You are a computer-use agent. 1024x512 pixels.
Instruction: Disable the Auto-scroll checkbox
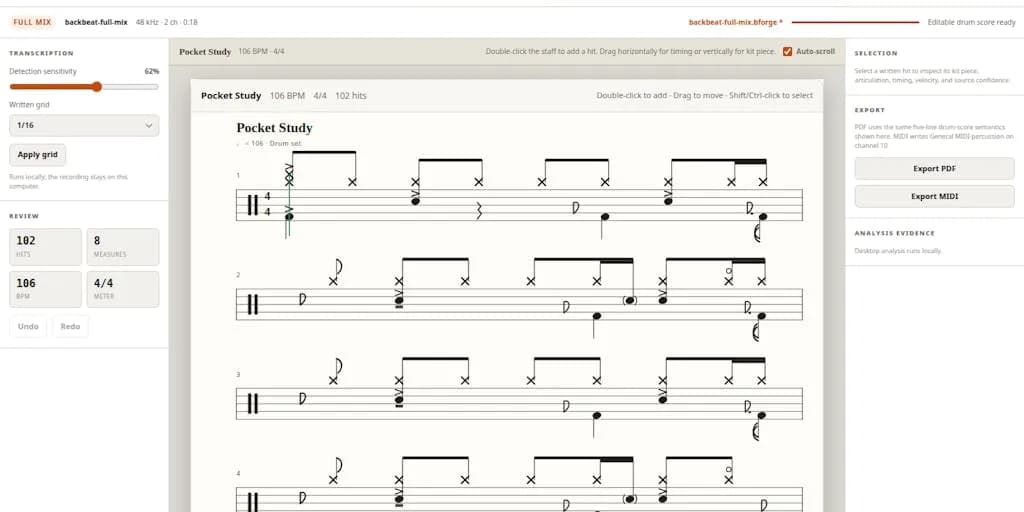(787, 52)
